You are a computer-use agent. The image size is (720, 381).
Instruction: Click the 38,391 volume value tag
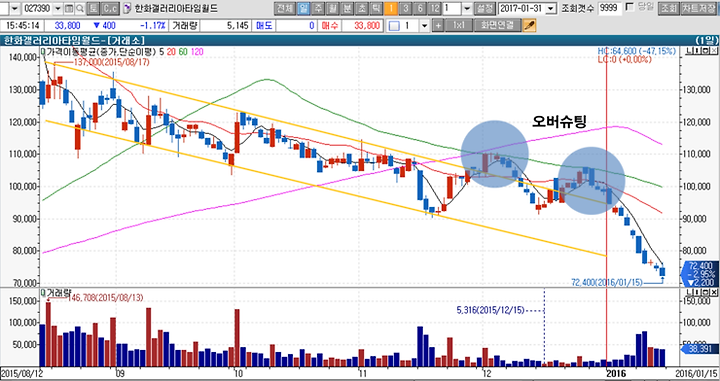click(701, 349)
